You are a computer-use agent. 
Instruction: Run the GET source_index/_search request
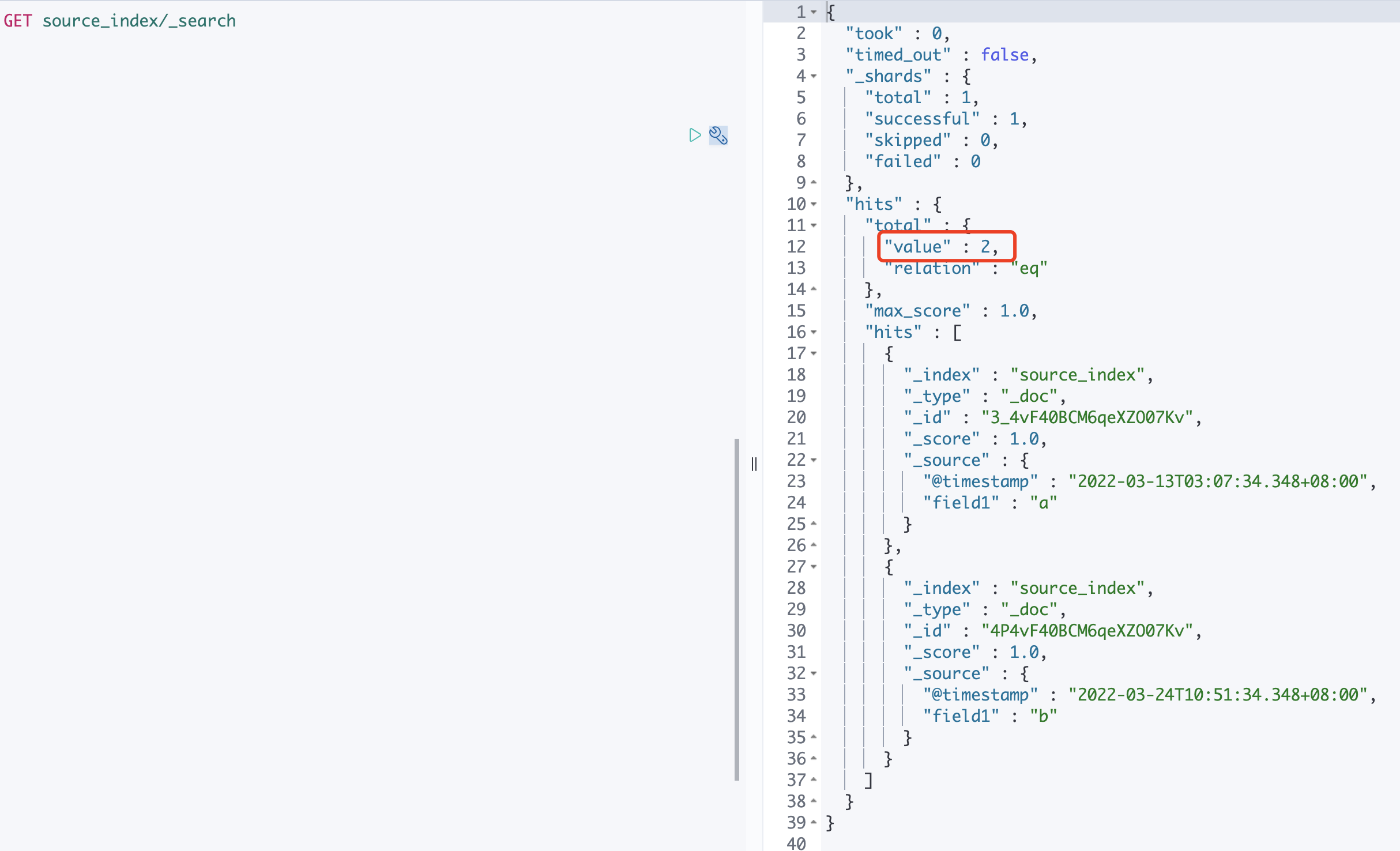(695, 135)
